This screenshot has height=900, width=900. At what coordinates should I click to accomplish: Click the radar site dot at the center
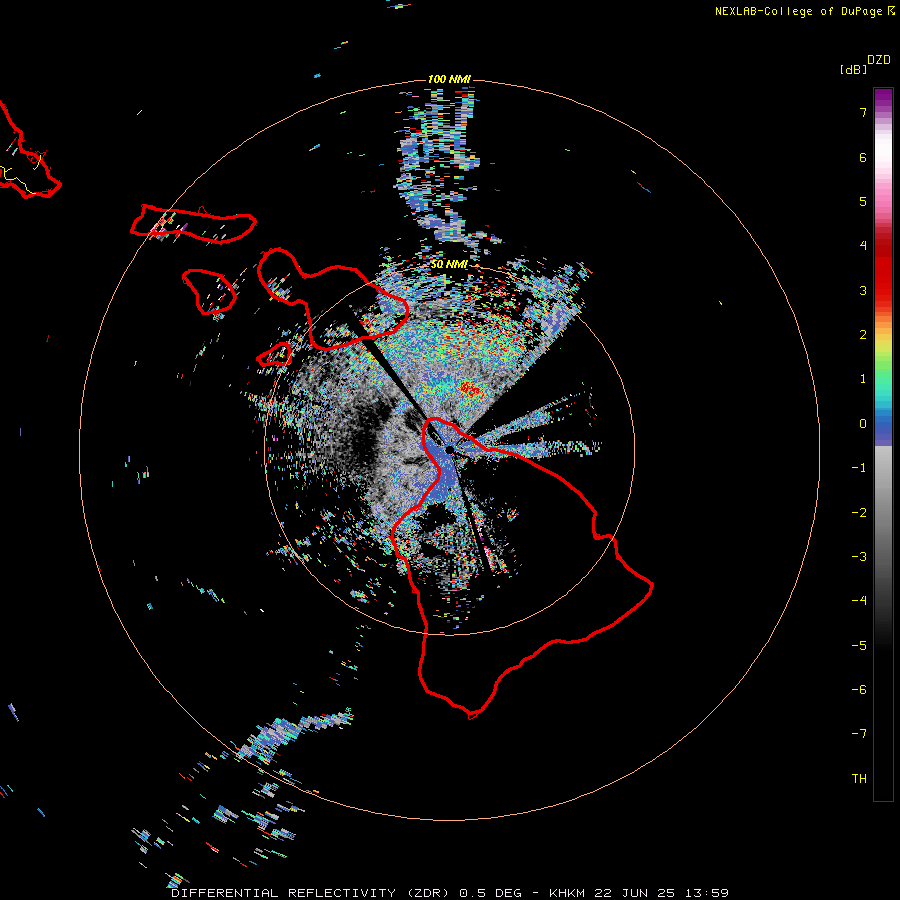tap(449, 449)
